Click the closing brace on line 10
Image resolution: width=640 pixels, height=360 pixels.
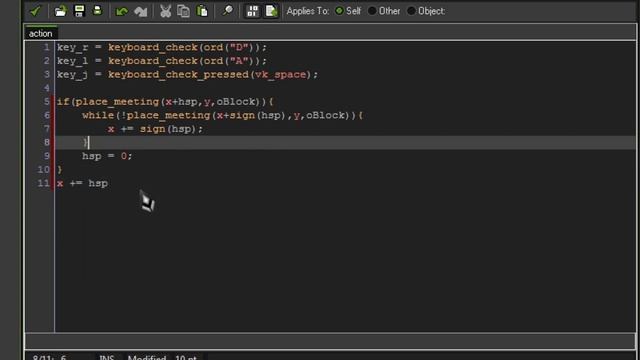tap(60, 169)
